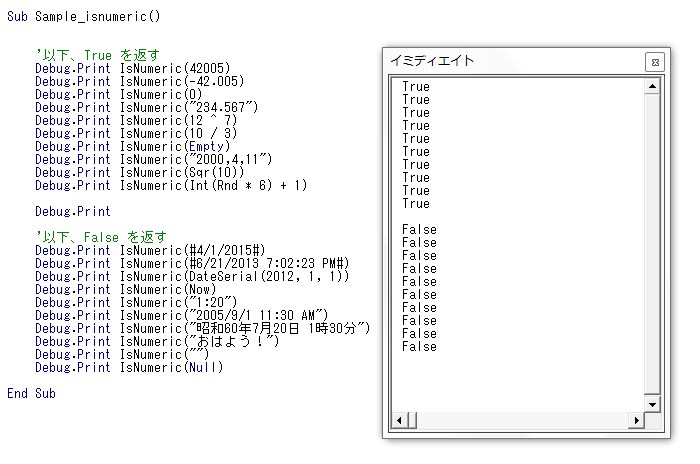
Task: Click the '以下、False を返す comment
Action: pyautogui.click(x=101, y=237)
